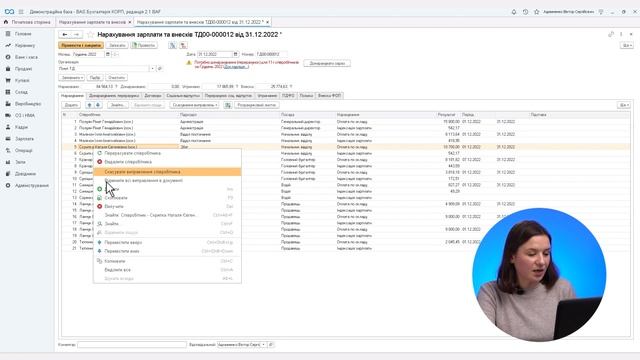Click the Записати button
The height and width of the screenshot is (360, 640).
tap(117, 45)
